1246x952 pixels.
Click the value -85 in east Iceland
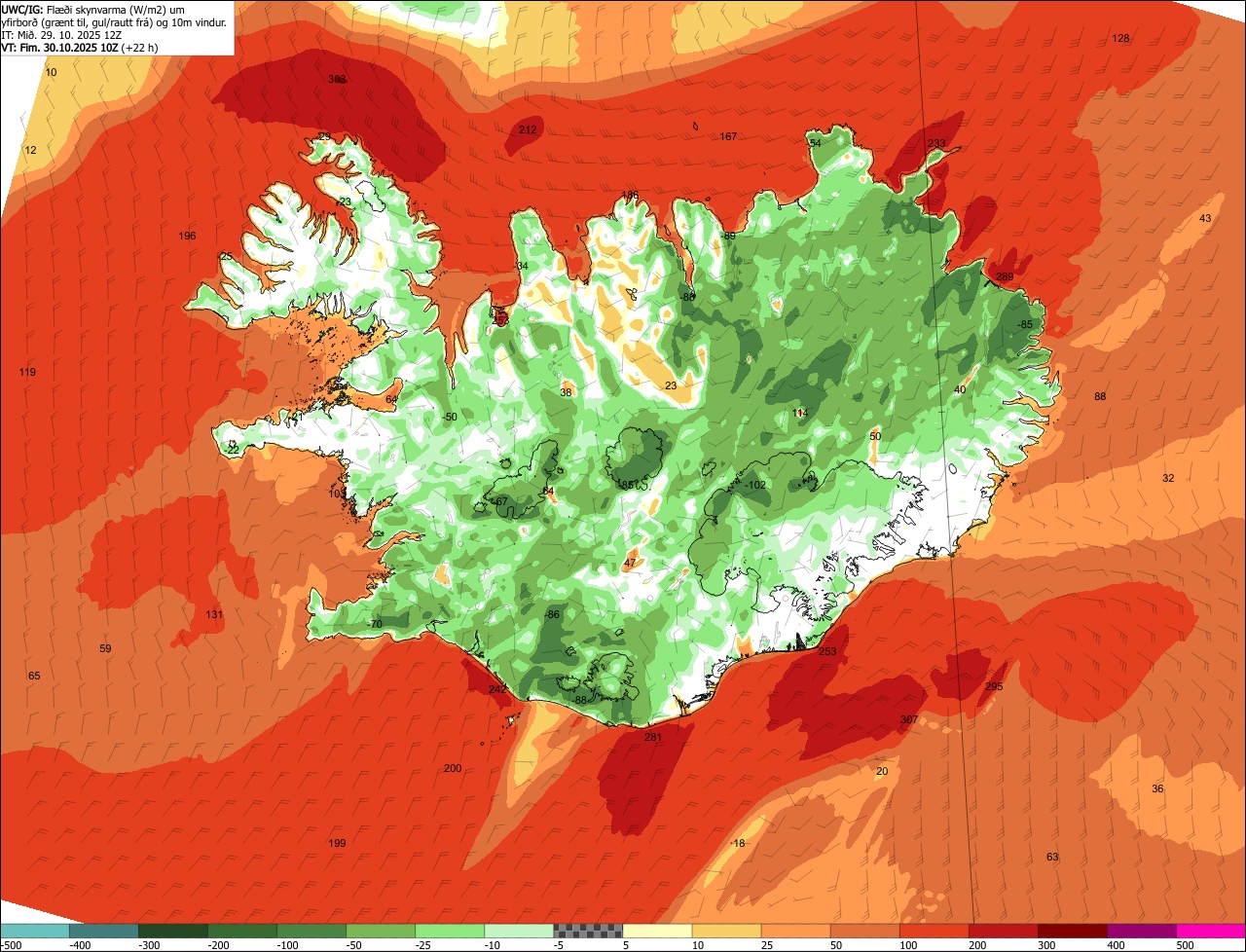pos(1025,324)
